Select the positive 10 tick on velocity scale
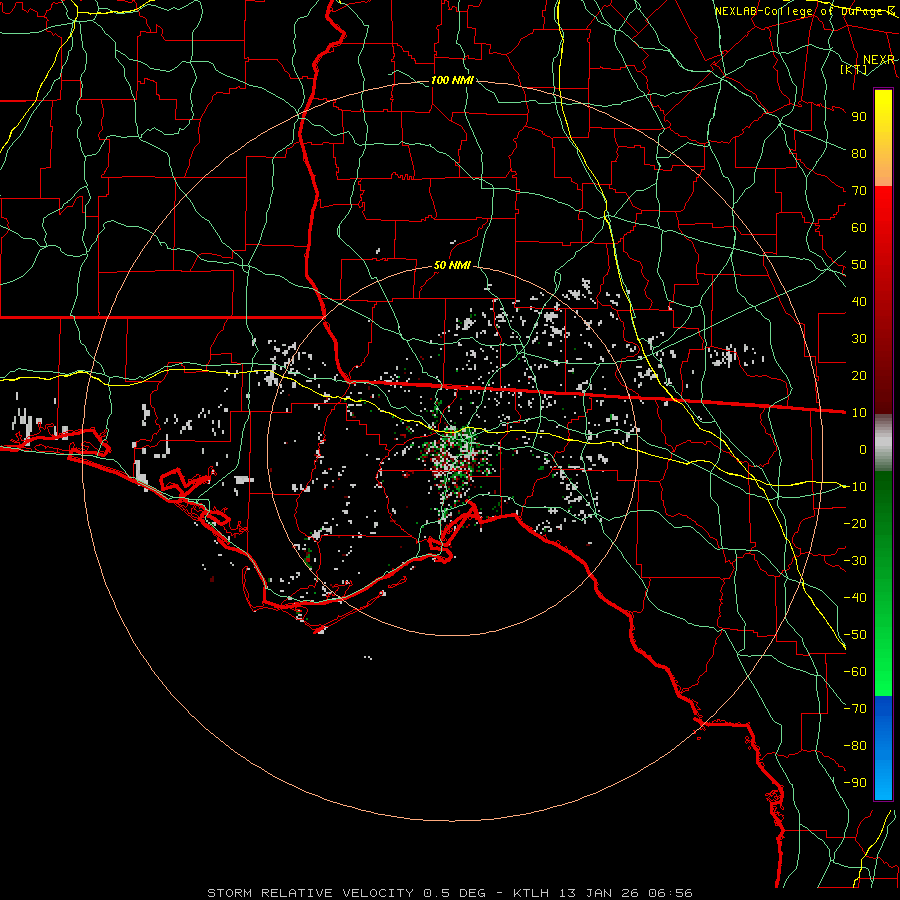900x900 pixels. click(859, 413)
